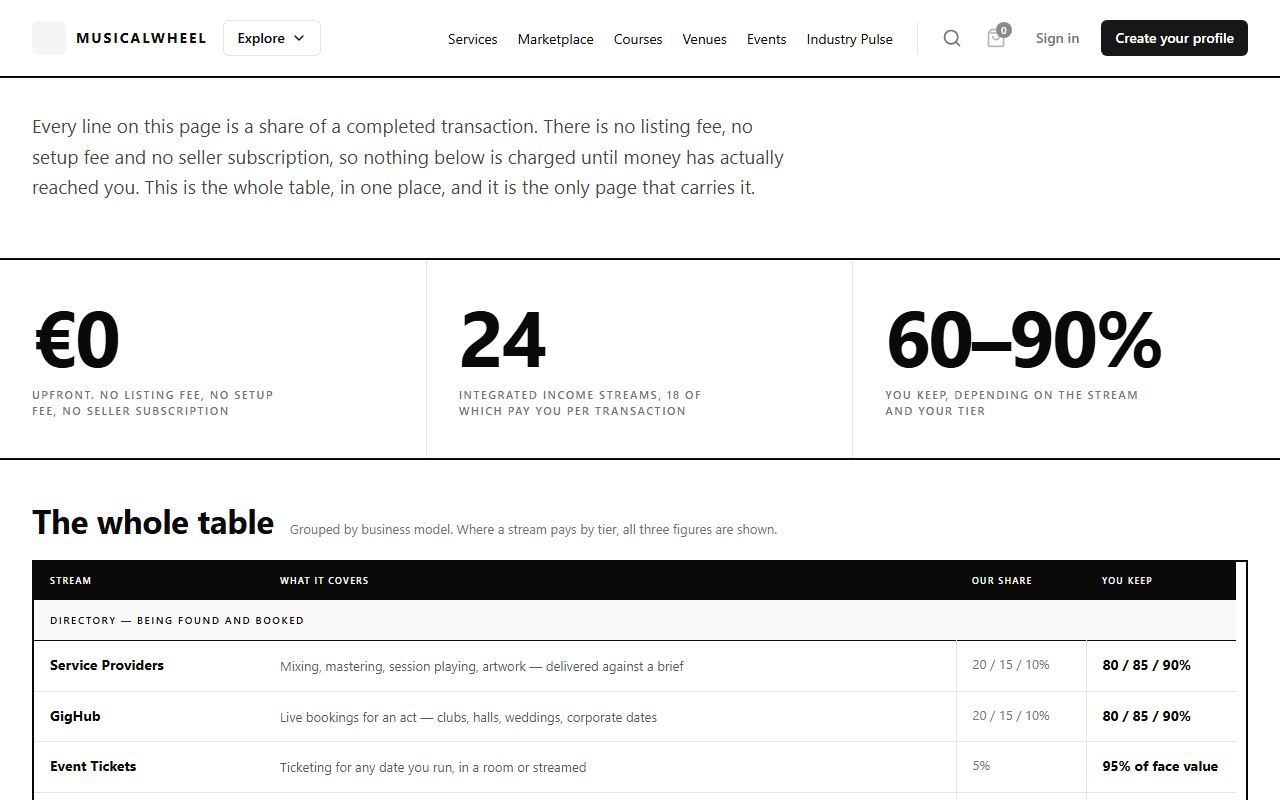Image resolution: width=1280 pixels, height=800 pixels.
Task: Click the 'Grouped by business model' caption
Action: 533,530
